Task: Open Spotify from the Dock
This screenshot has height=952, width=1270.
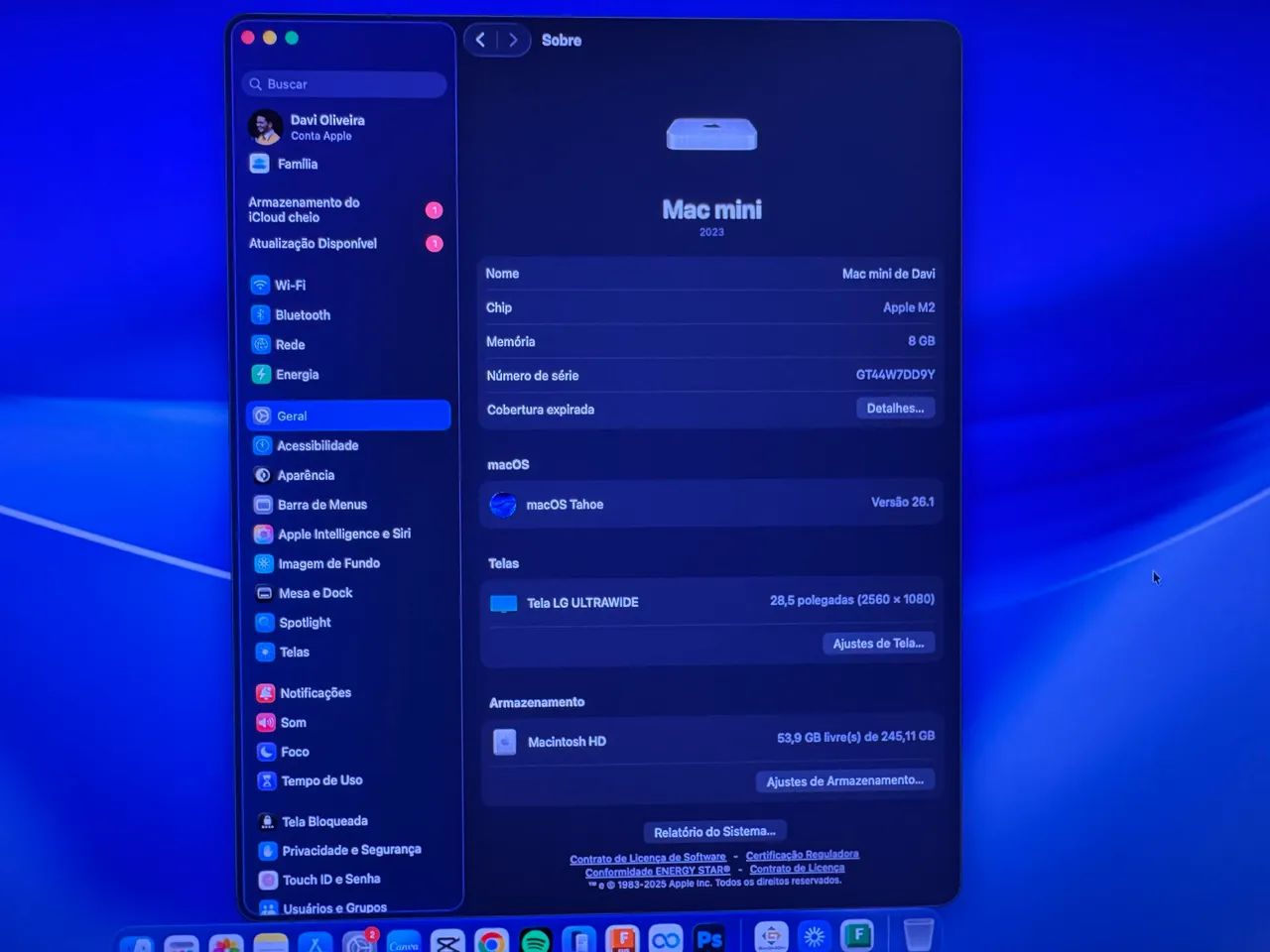Action: click(x=534, y=939)
